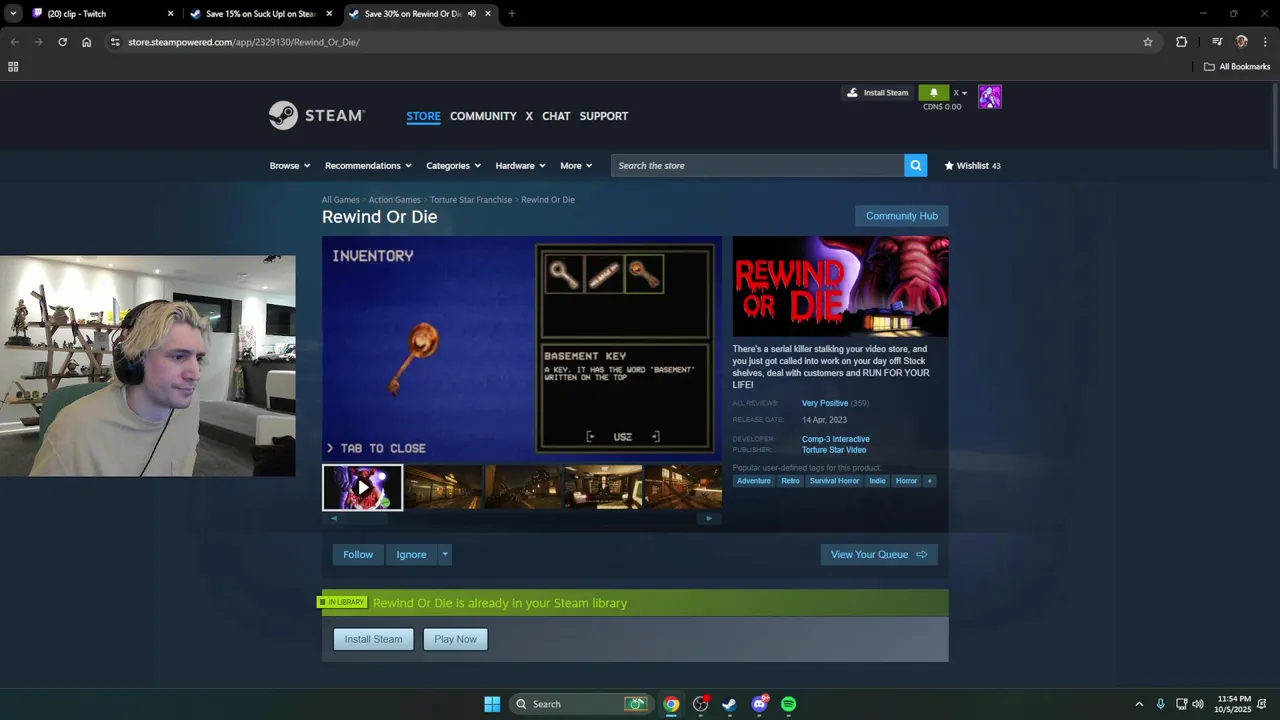Screen dimensions: 1280x720
Task: Open the green notifications bell
Action: (933, 93)
